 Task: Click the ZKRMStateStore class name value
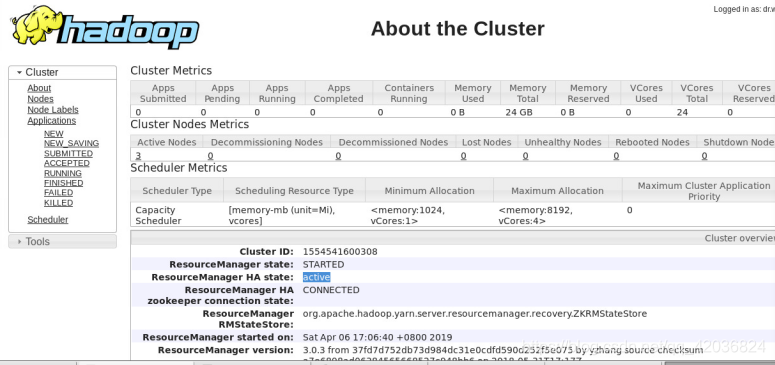click(474, 314)
